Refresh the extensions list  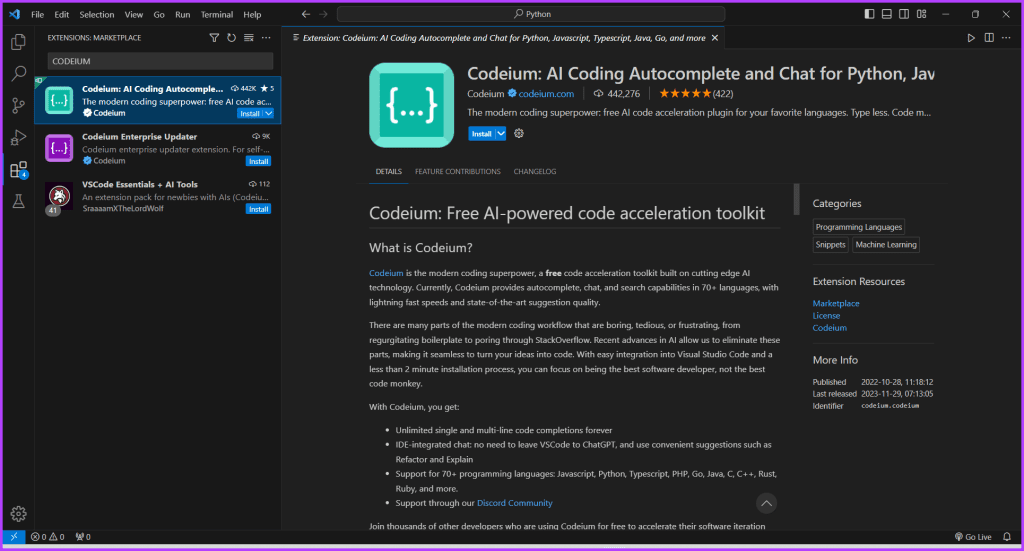pyautogui.click(x=231, y=38)
